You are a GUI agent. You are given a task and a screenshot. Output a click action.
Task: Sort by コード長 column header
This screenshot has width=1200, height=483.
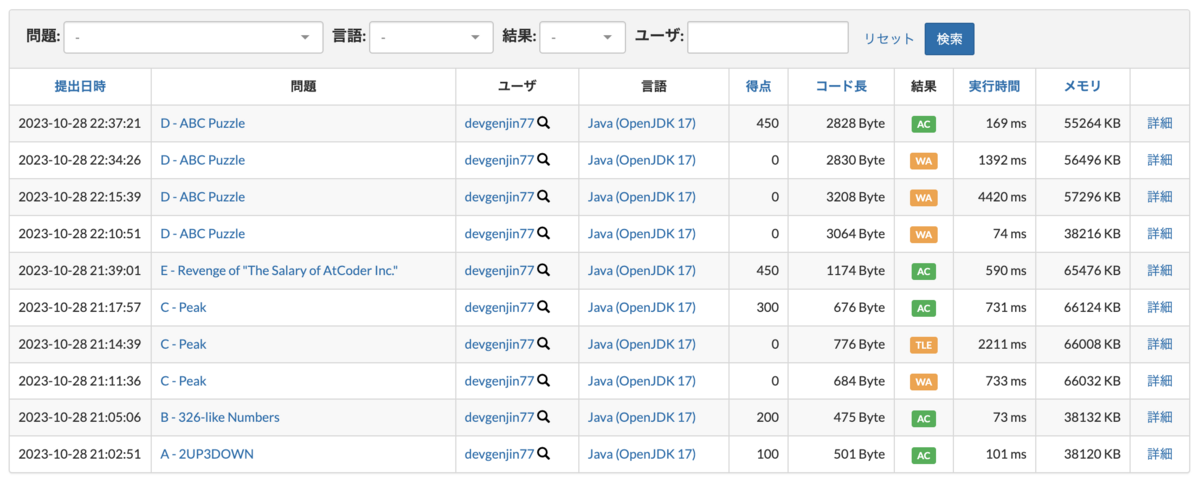pos(841,87)
